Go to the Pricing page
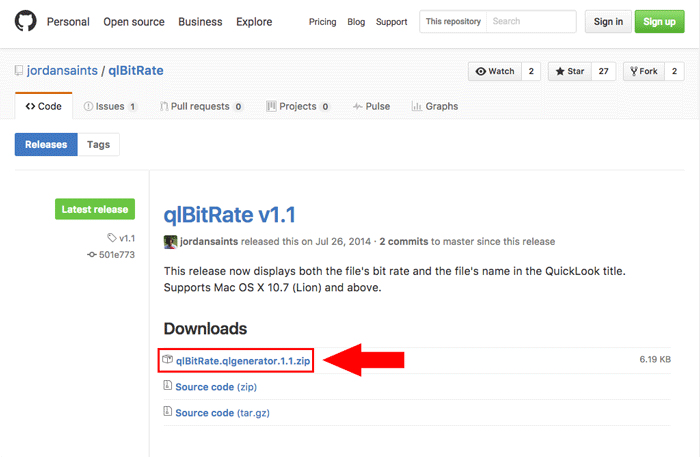 tap(322, 22)
